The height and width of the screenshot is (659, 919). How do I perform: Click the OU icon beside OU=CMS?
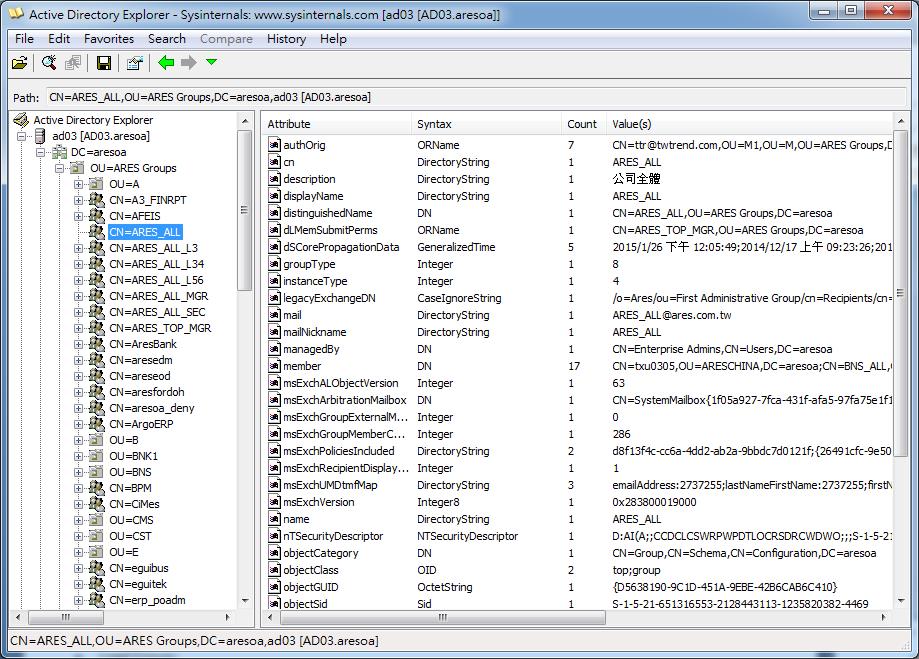[97, 519]
